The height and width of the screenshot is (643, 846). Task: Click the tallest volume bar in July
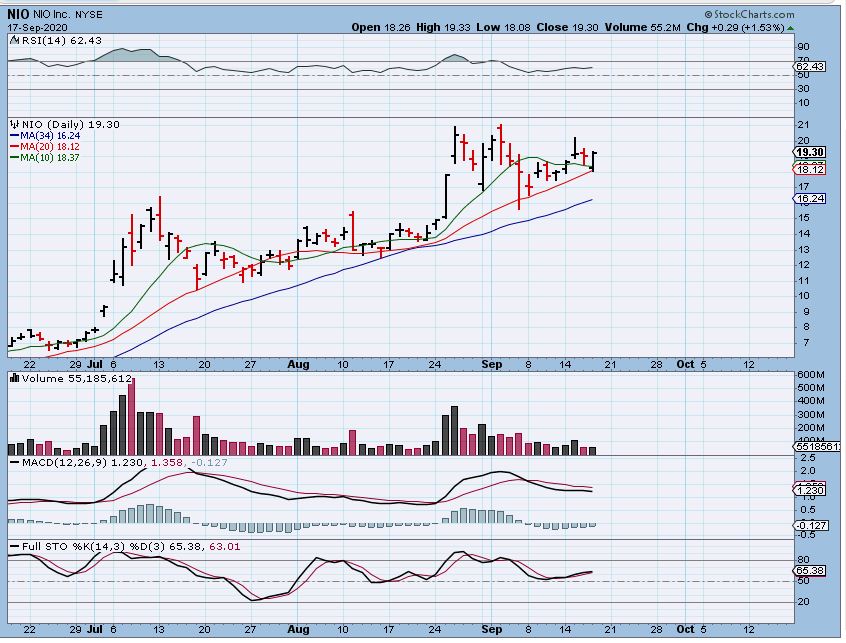click(132, 416)
